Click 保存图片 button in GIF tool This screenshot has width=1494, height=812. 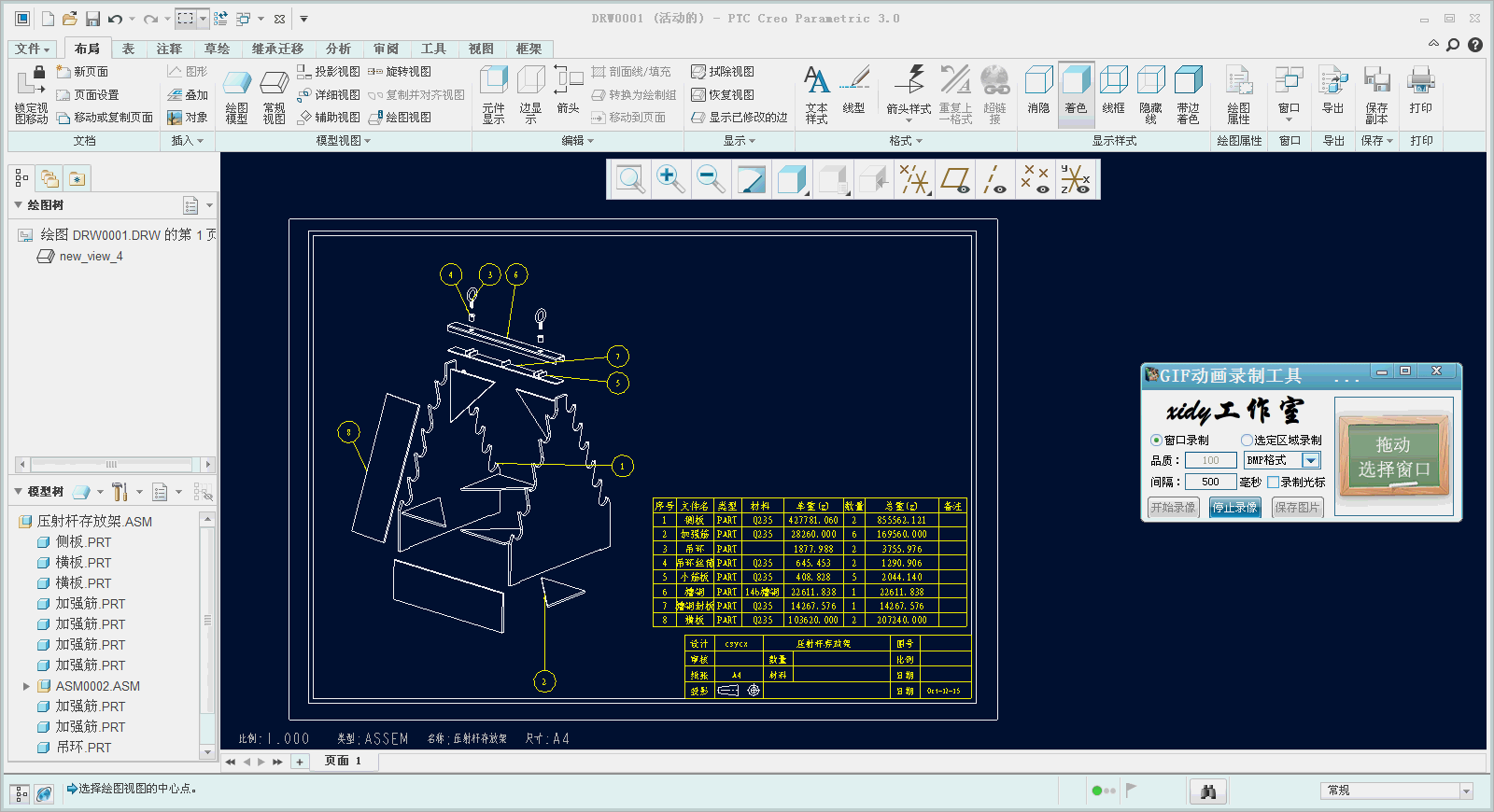(1297, 508)
